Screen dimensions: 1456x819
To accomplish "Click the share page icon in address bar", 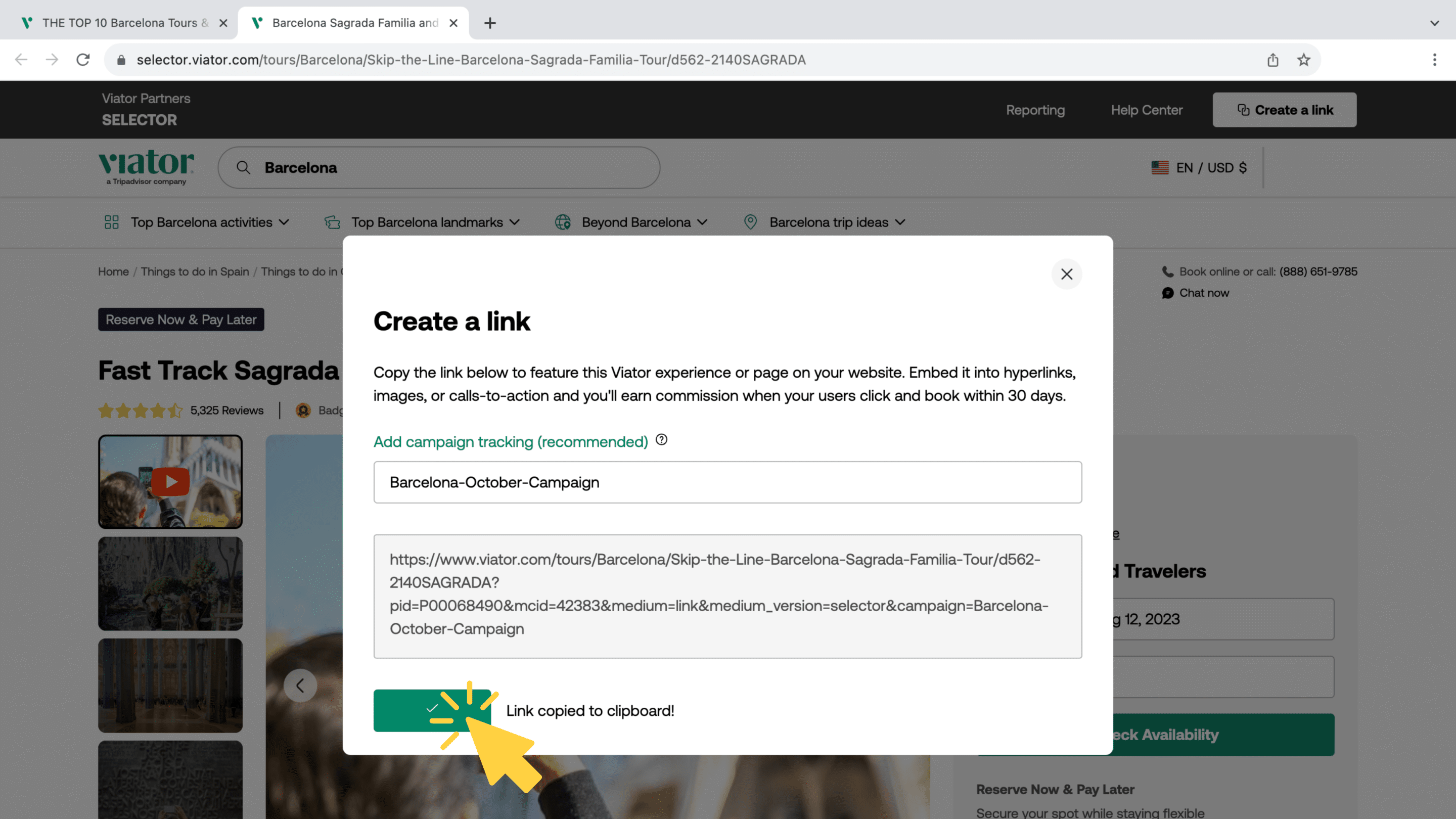I will 1273,59.
